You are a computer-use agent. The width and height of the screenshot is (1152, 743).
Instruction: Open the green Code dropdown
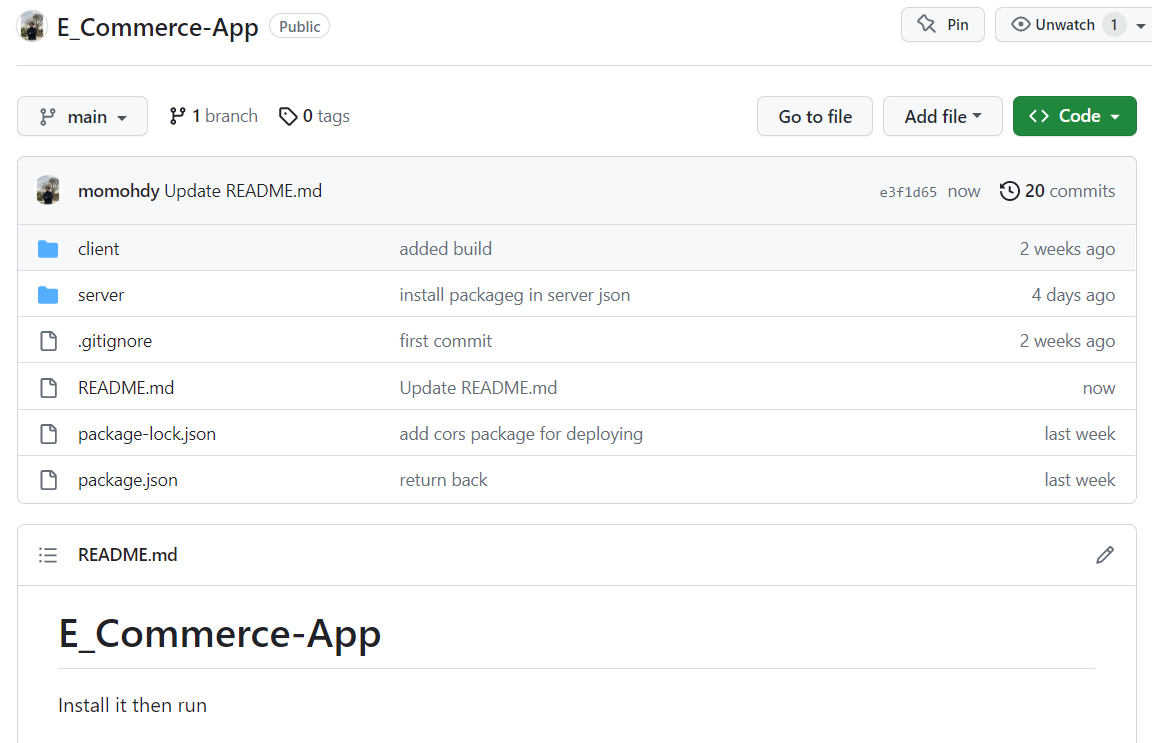(x=1074, y=117)
